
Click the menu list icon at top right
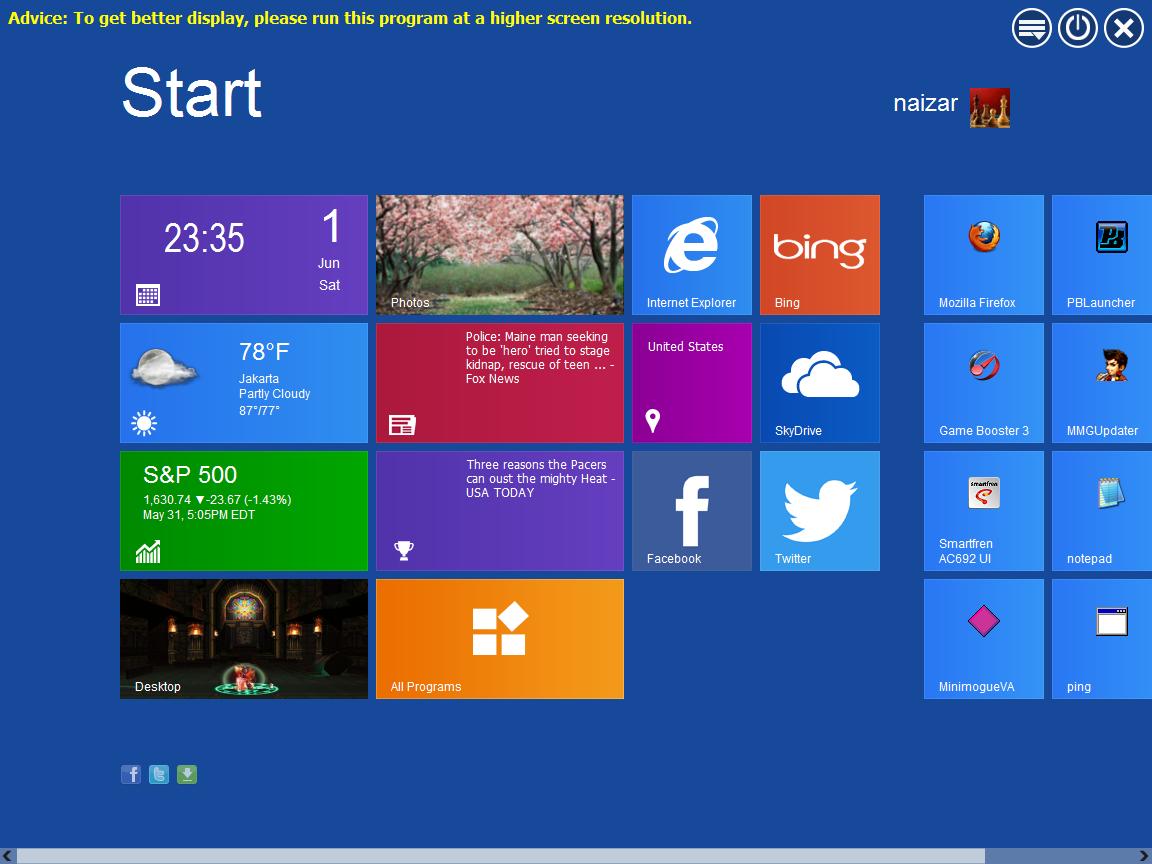(x=1032, y=28)
